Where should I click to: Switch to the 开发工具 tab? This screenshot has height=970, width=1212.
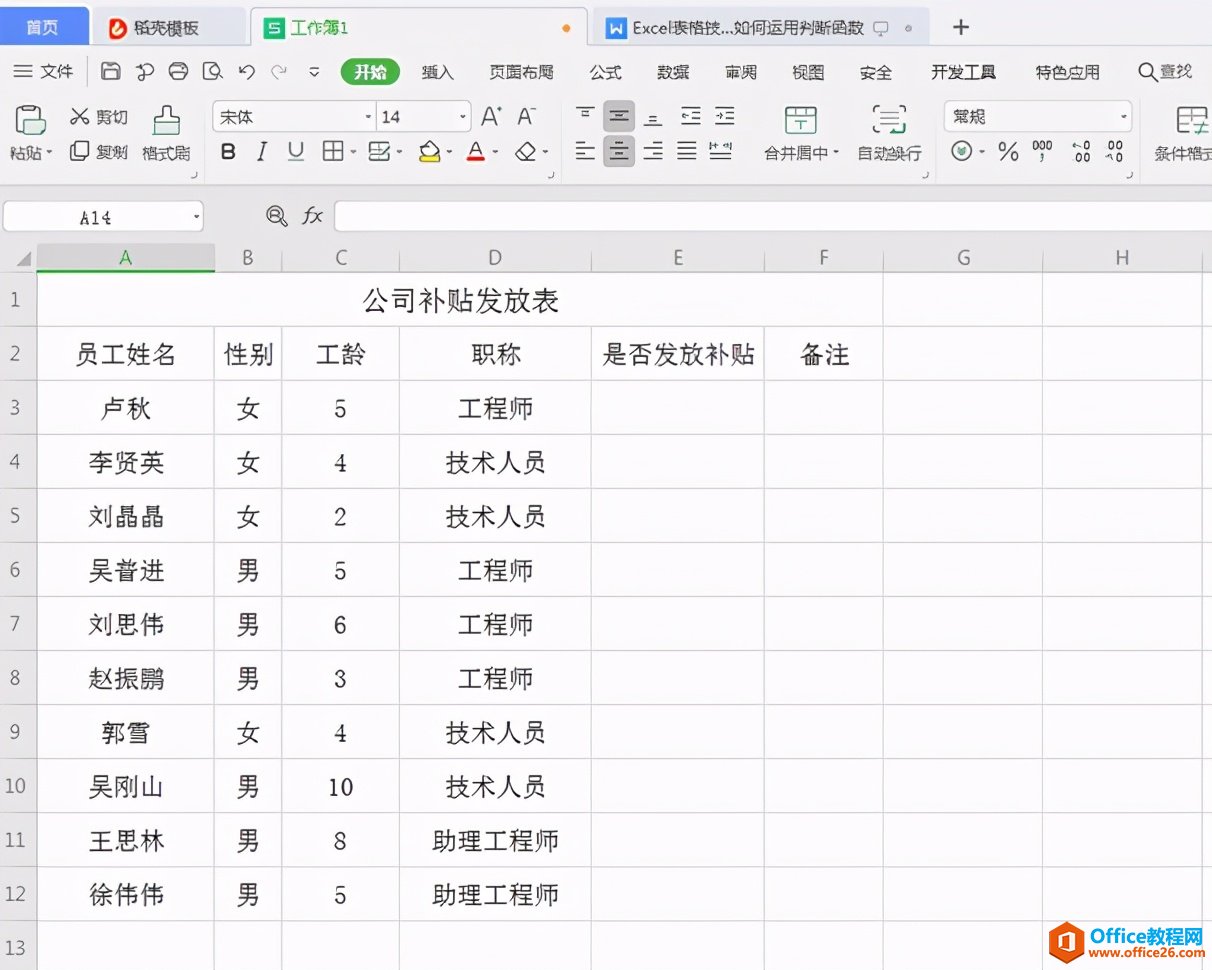pos(963,73)
